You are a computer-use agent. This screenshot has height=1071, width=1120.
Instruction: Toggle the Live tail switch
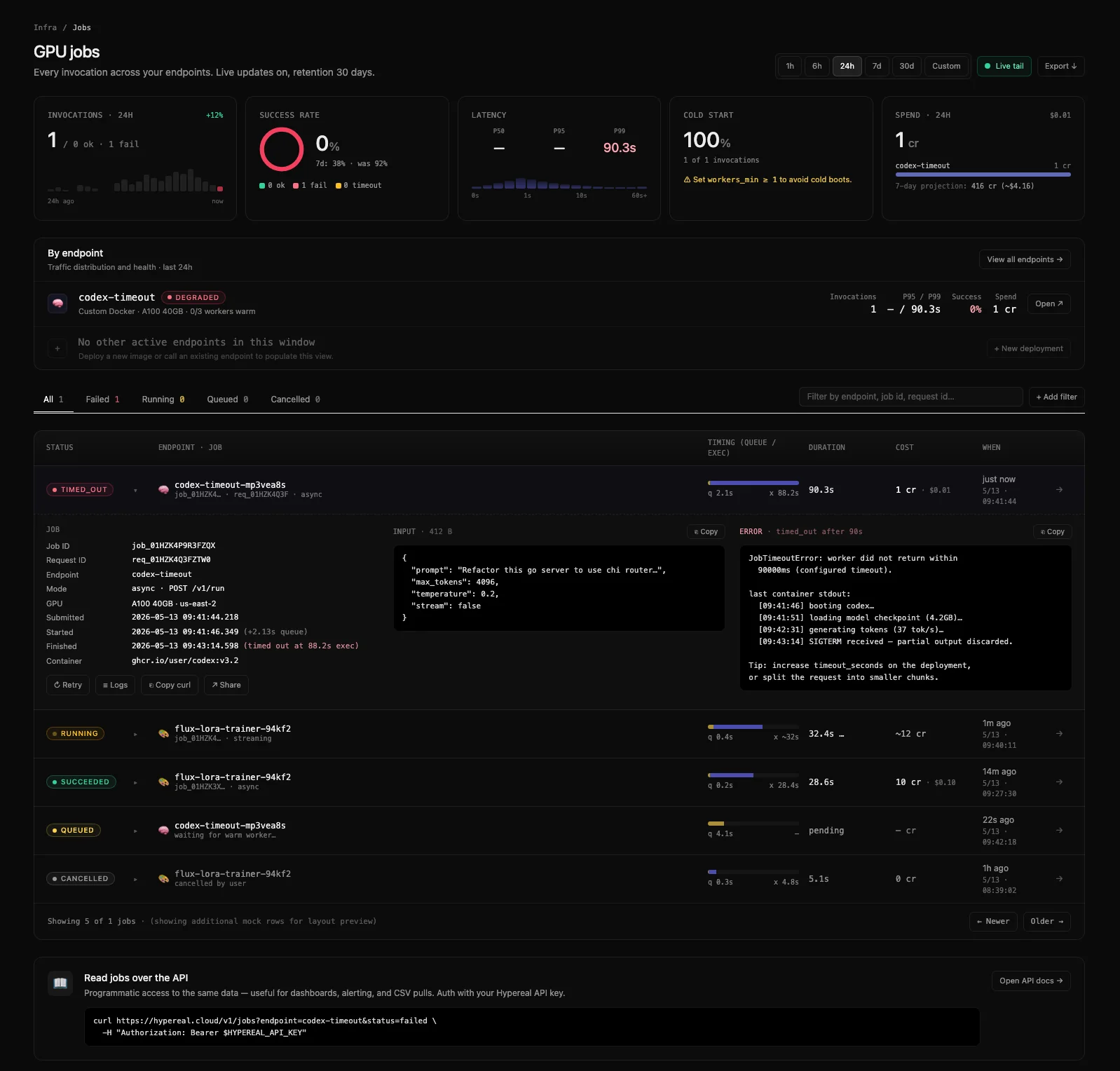1004,66
